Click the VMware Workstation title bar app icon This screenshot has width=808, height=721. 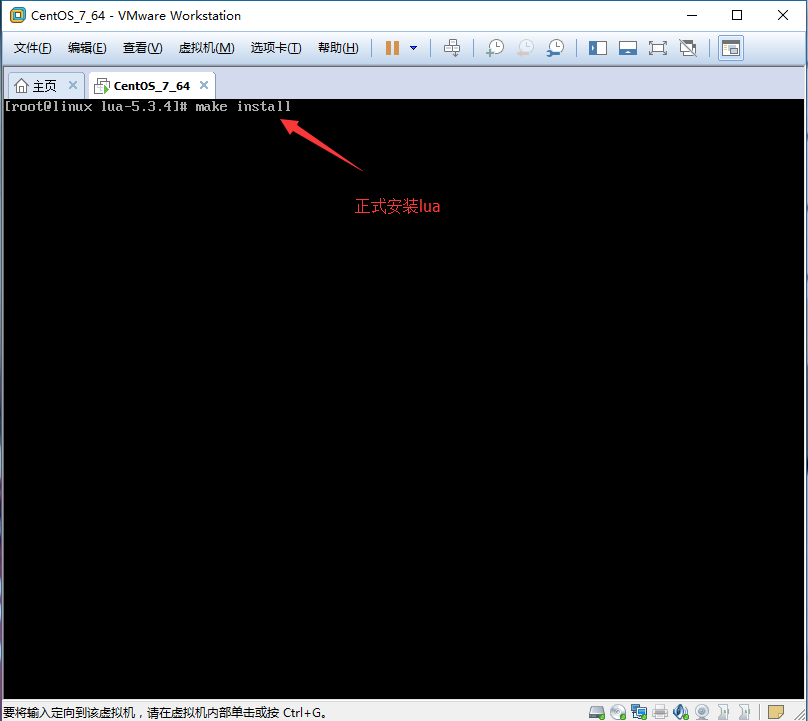18,15
